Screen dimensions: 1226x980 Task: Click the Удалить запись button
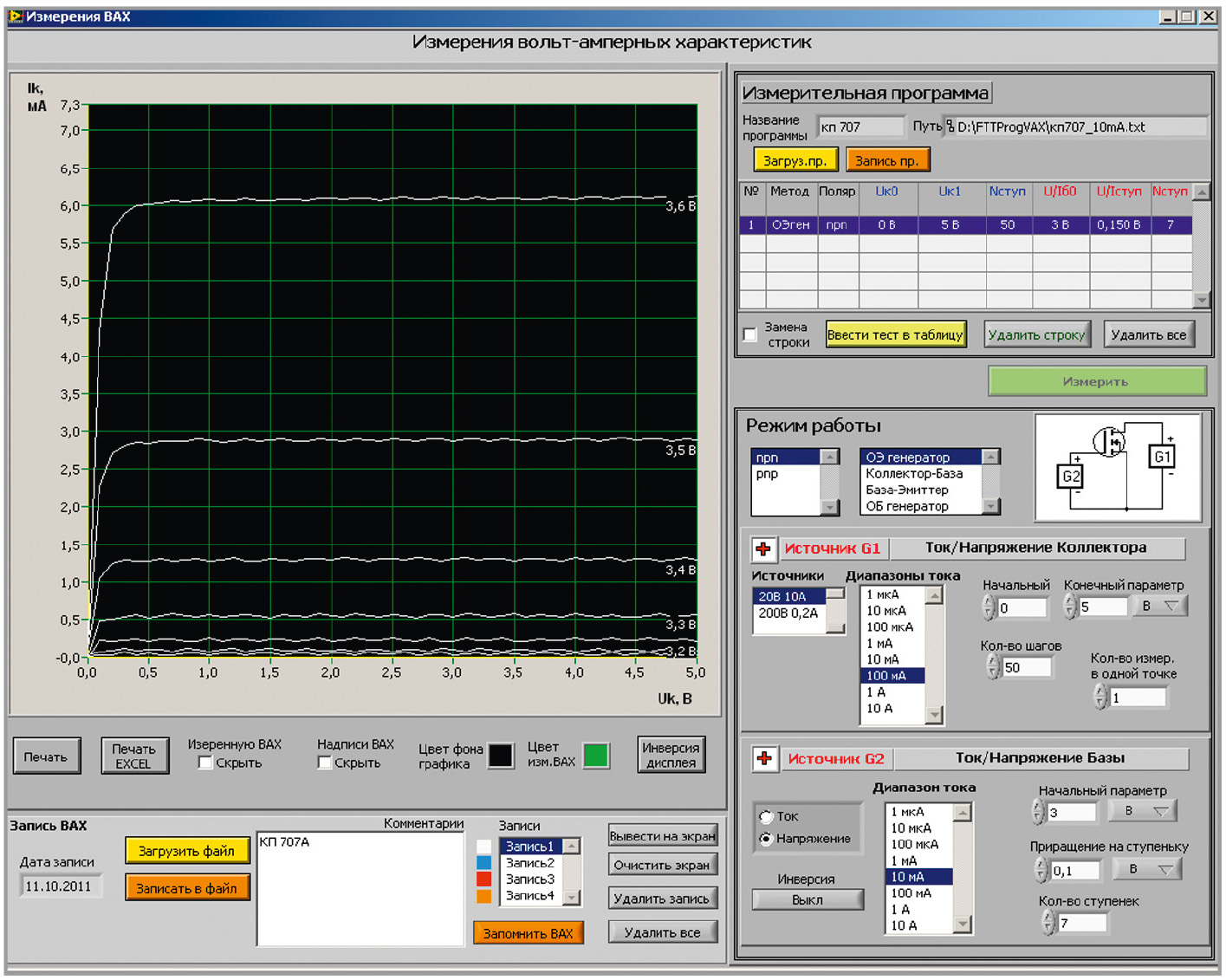663,899
